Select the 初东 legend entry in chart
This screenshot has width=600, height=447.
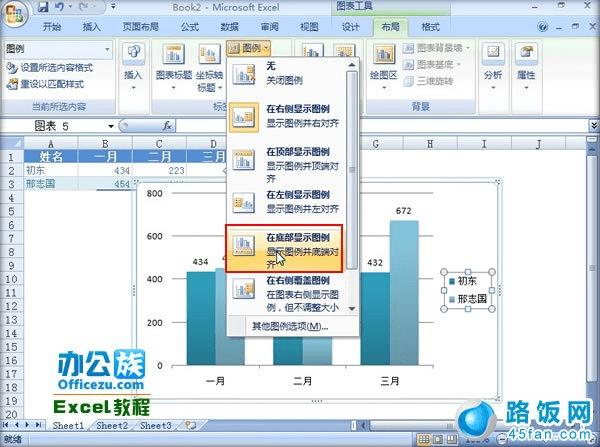[463, 281]
